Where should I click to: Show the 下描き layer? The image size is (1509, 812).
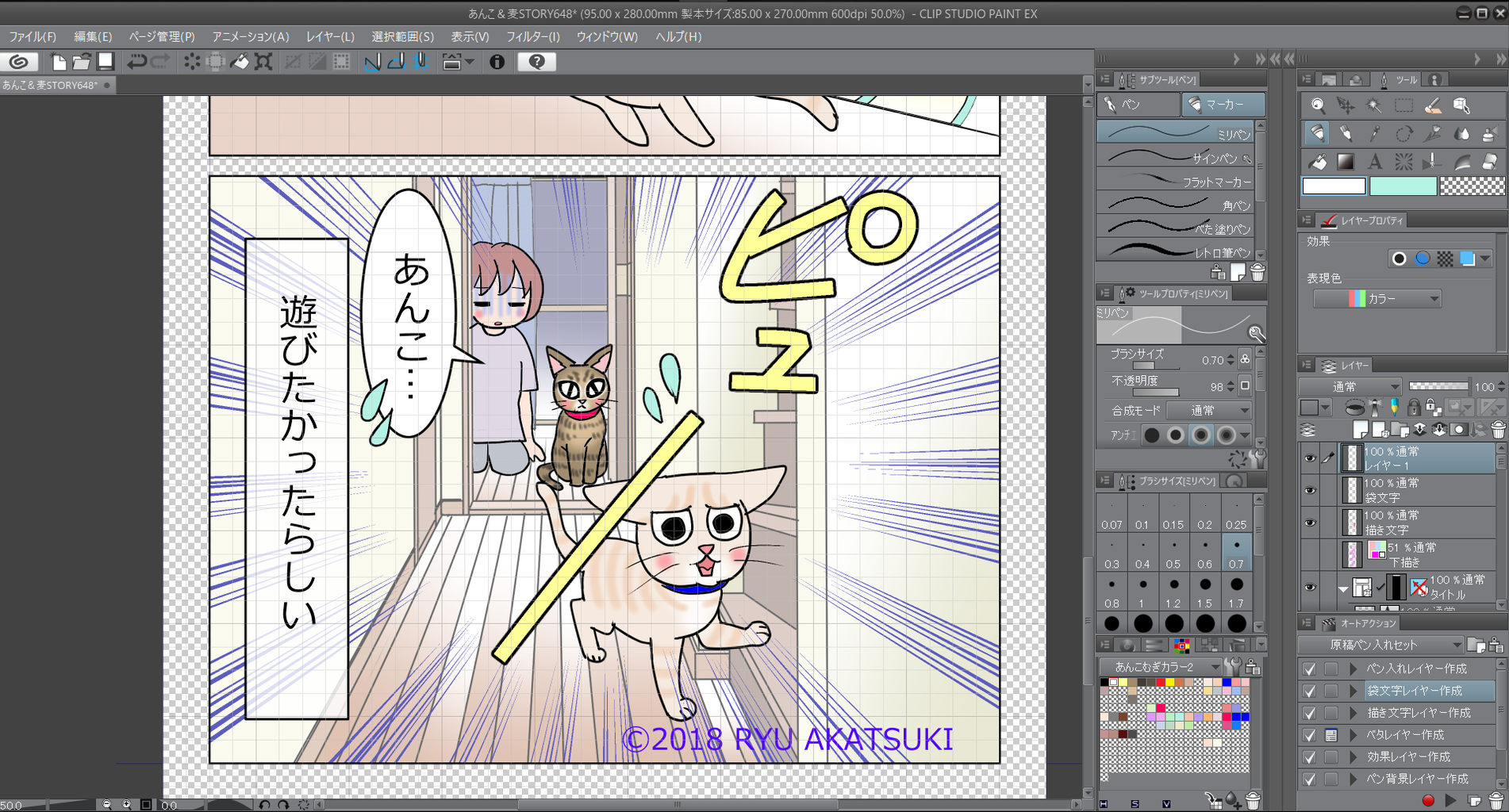coord(1310,554)
